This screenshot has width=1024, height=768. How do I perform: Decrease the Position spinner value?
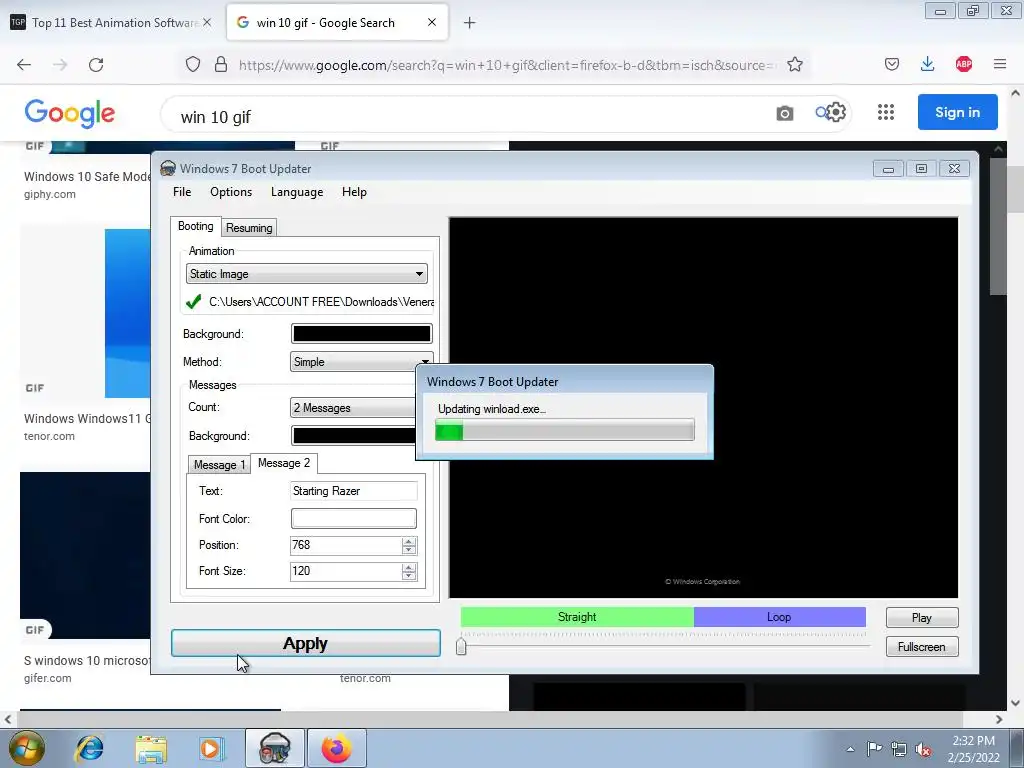[409, 550]
